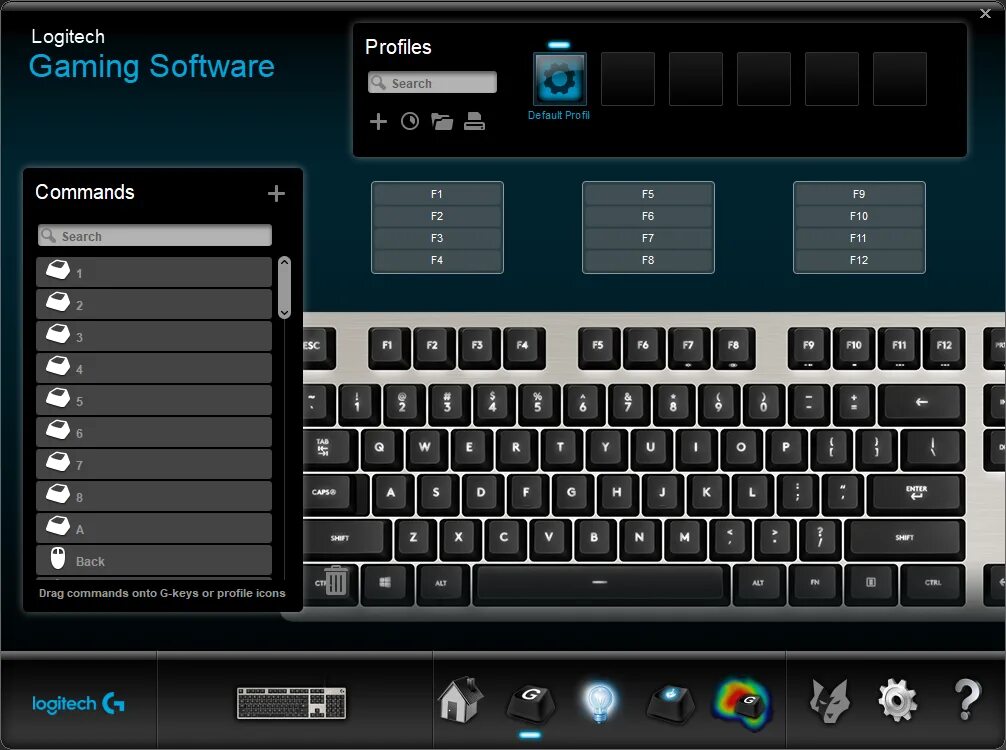Open the Home screen icon
The width and height of the screenshot is (1006, 750).
tap(460, 700)
